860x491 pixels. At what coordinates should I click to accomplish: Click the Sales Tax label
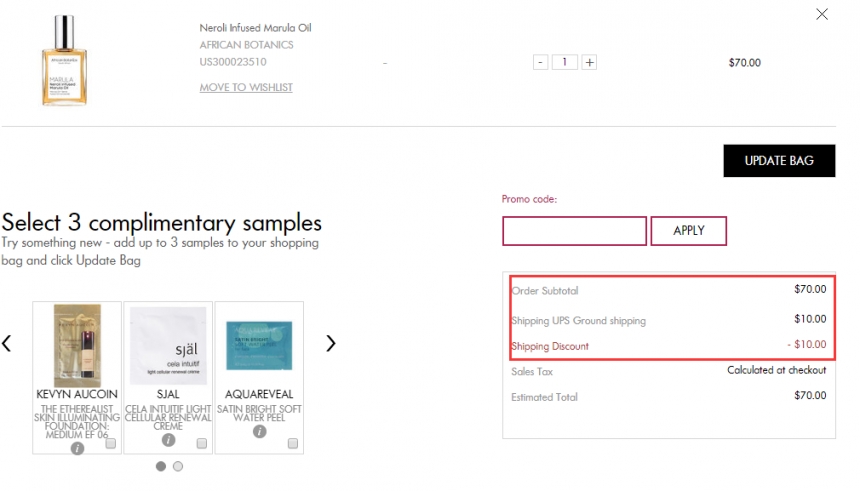[532, 371]
